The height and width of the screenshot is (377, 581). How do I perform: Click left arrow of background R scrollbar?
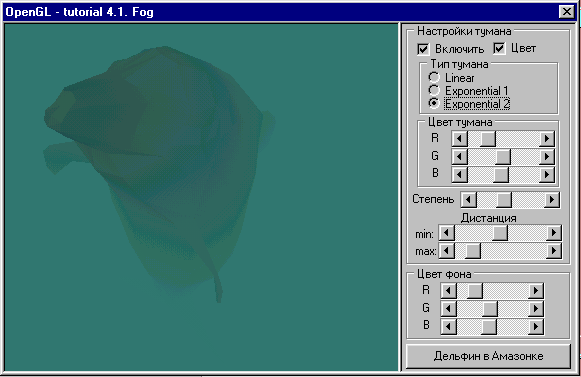(x=449, y=291)
